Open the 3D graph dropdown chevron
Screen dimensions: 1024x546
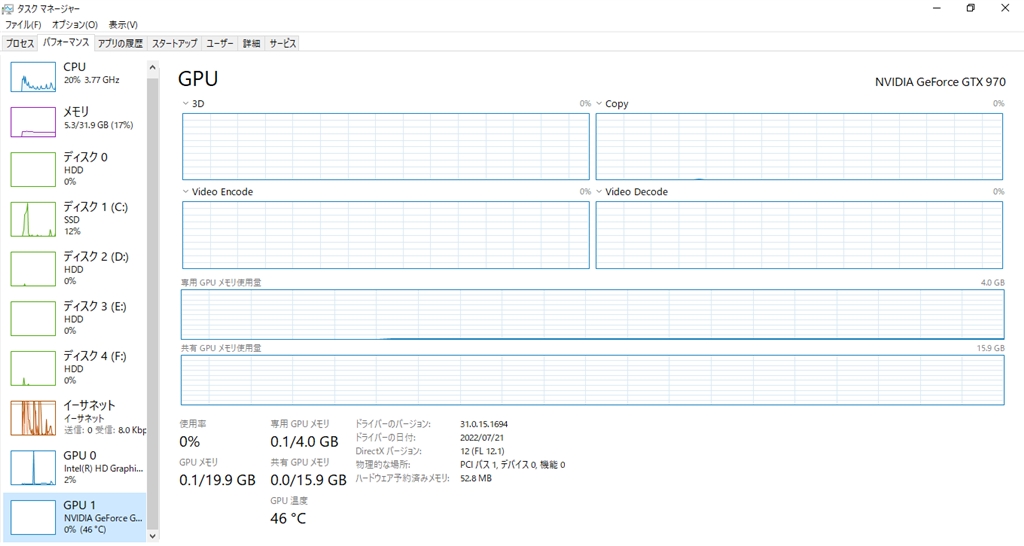click(x=186, y=104)
